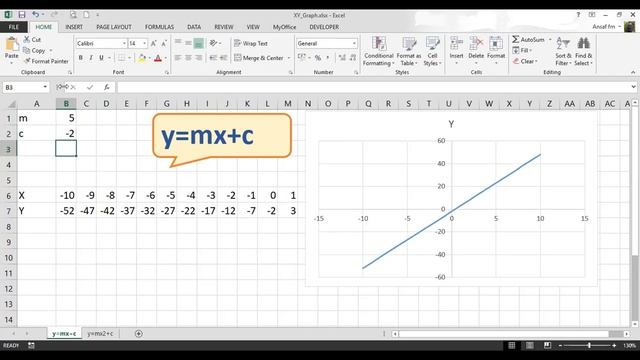Click the Delete cells button
The height and width of the screenshot is (360, 640).
[476, 51]
